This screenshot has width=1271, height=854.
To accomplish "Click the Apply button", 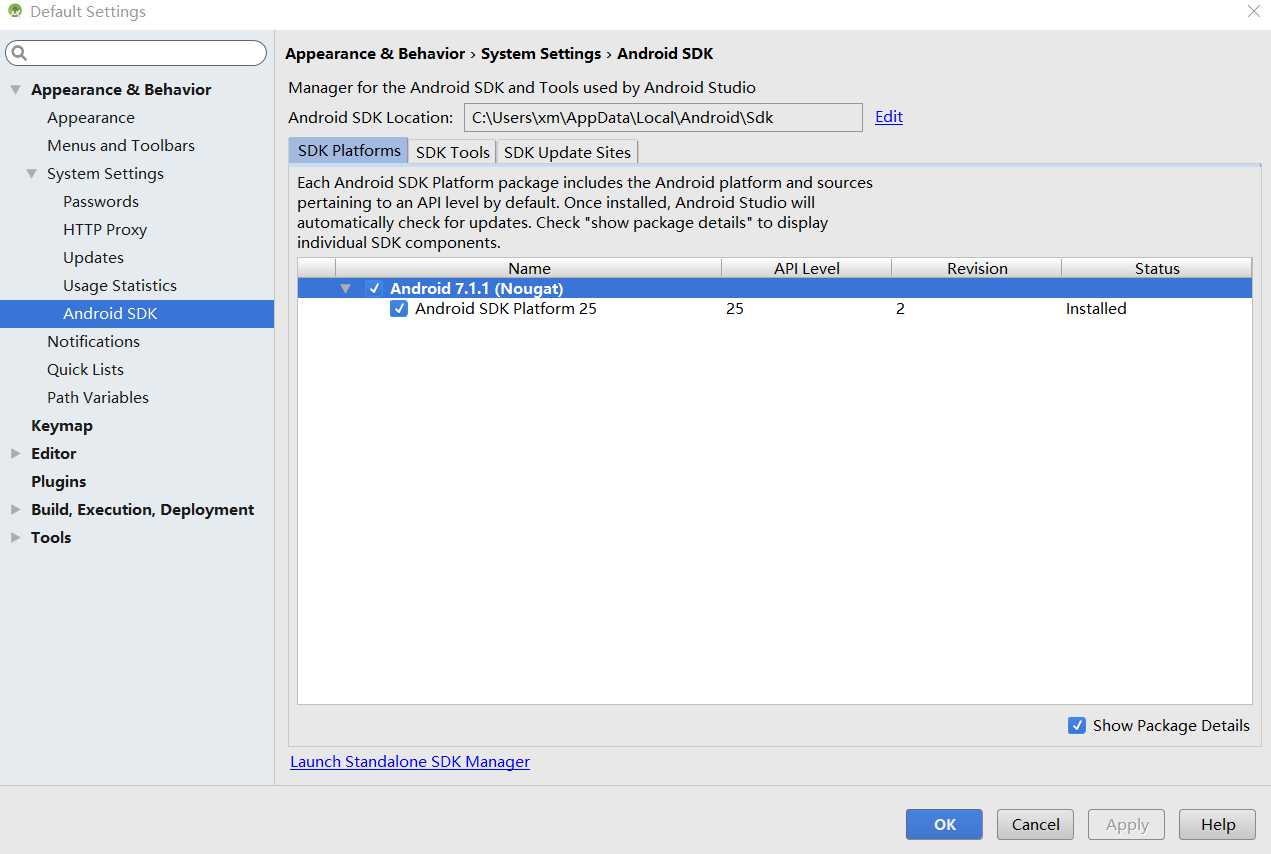I will [1127, 825].
